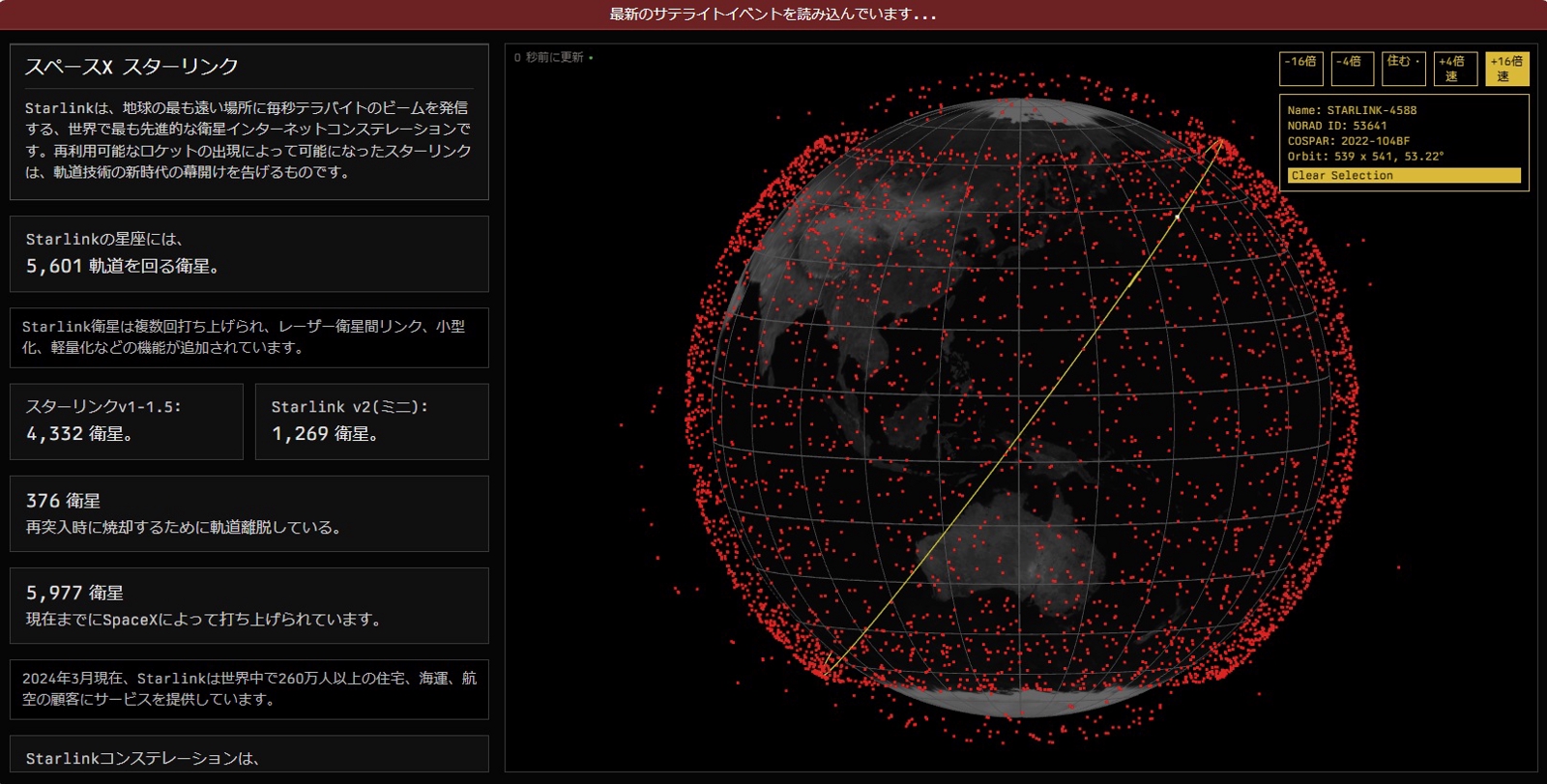Image resolution: width=1547 pixels, height=784 pixels.
Task: Select the Name: STARLINK-4588 text
Action: (x=1352, y=110)
